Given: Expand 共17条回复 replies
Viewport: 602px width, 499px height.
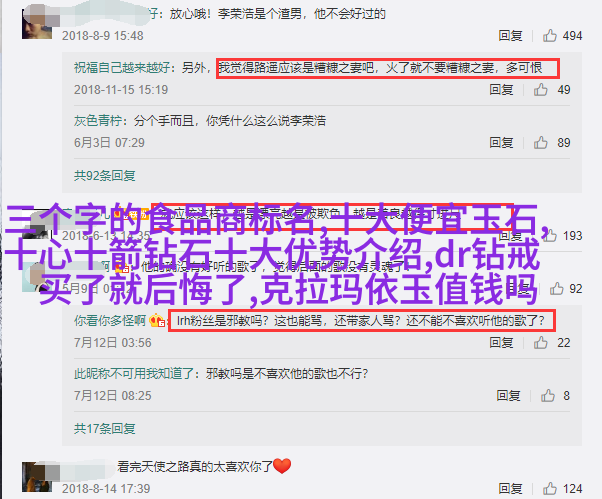Looking at the screenshot, I should tap(104, 428).
